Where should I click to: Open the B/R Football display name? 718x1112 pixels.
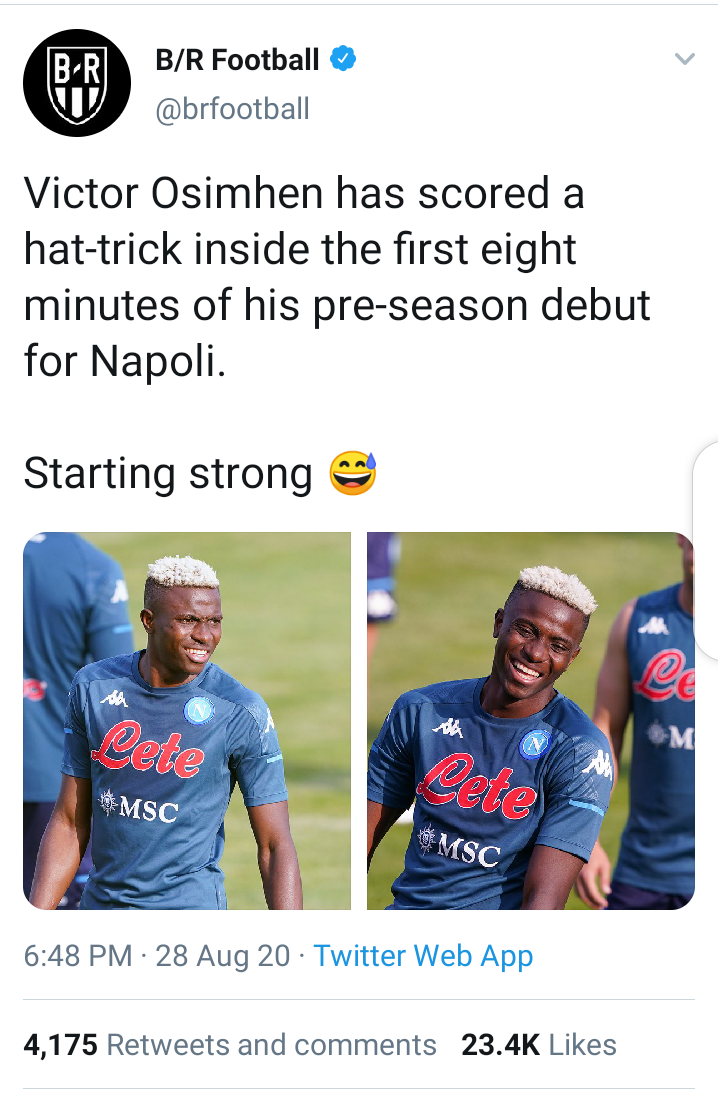tap(237, 60)
